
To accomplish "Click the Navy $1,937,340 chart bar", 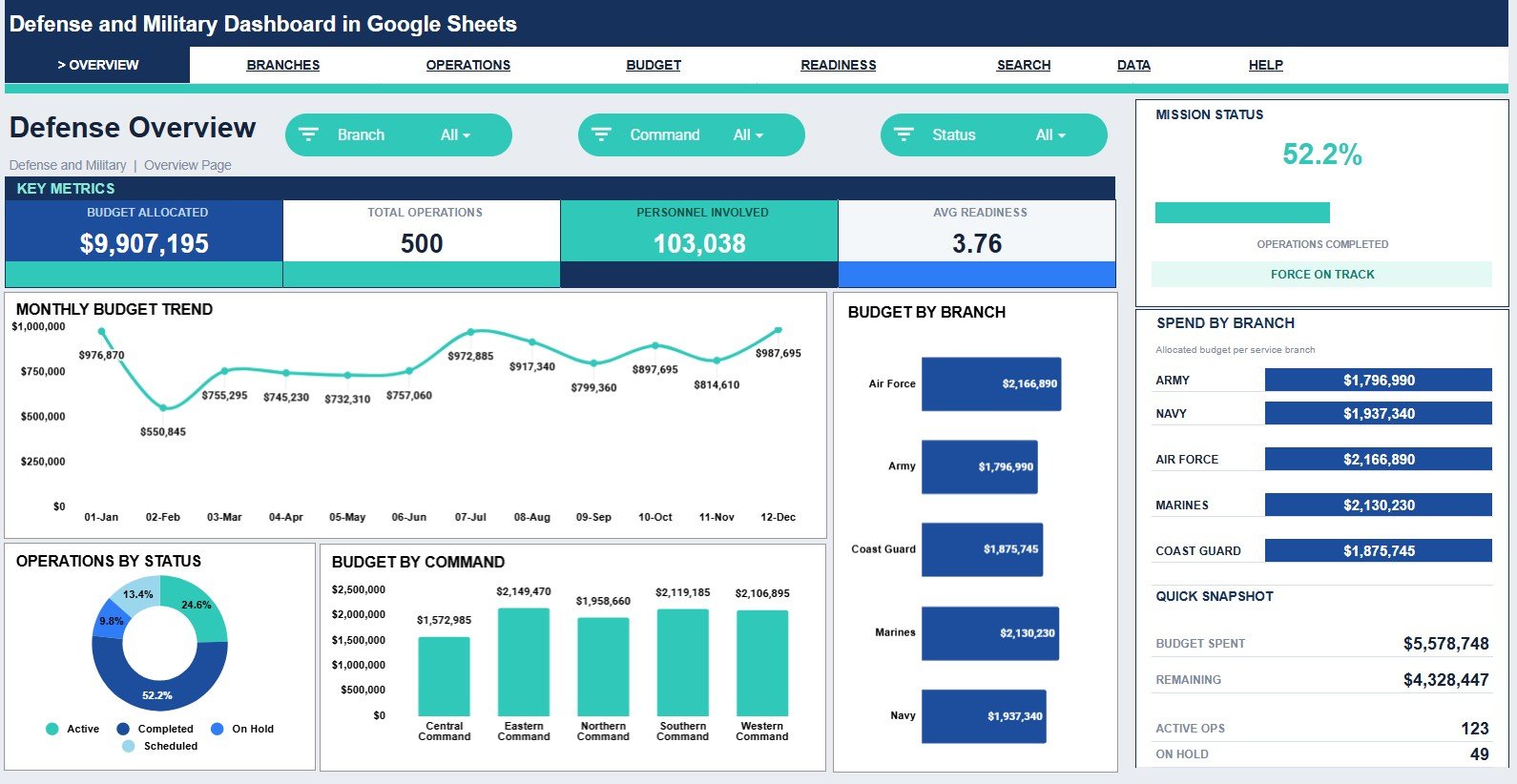I will [x=984, y=716].
